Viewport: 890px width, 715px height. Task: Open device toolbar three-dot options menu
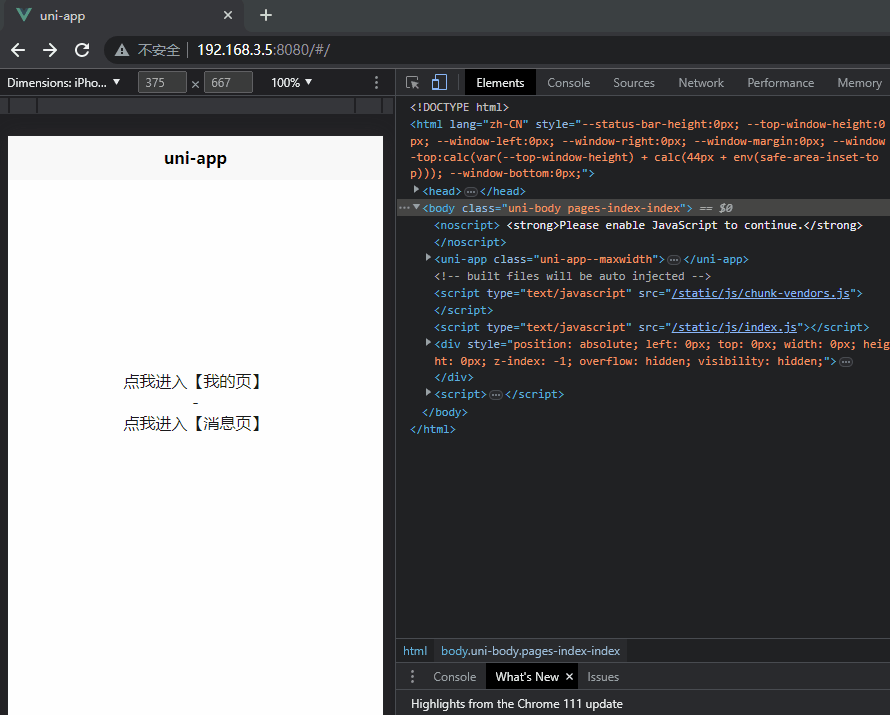point(376,83)
